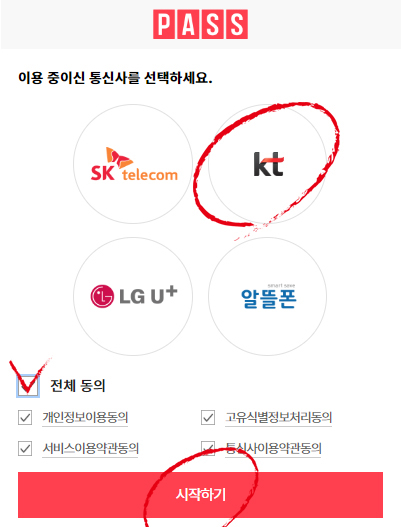This screenshot has width=402, height=527.
Task: Toggle the 서비스이용약관동의 checkbox
Action: (x=25, y=448)
